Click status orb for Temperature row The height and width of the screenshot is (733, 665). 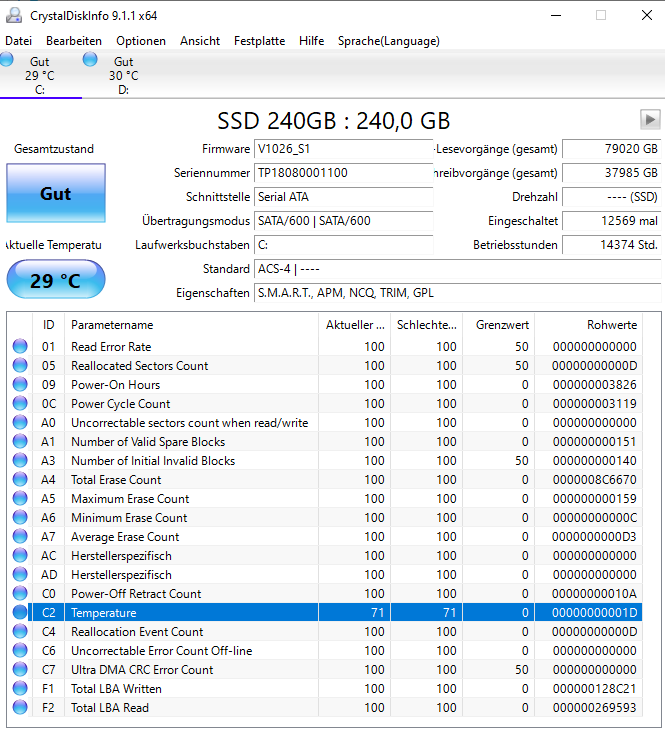click(20, 612)
